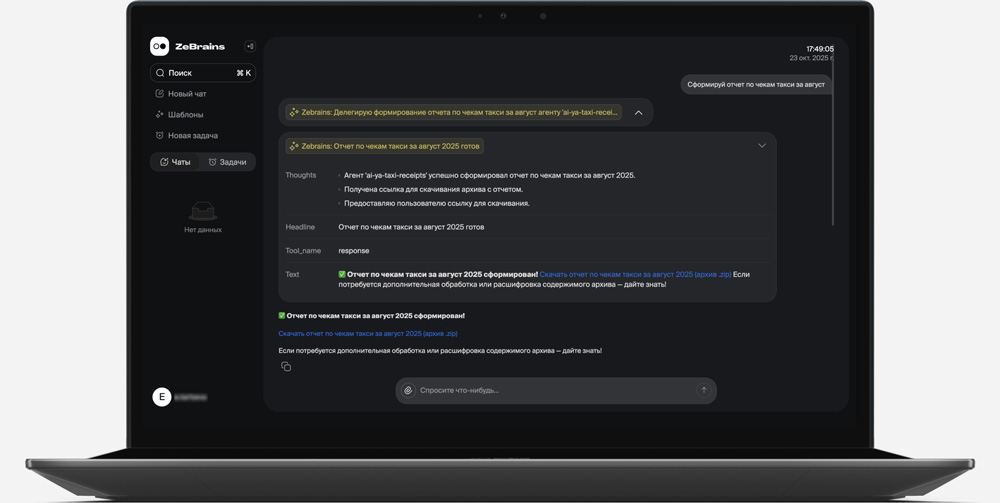Click the sparkle icon beside Шаблоны

[x=159, y=115]
